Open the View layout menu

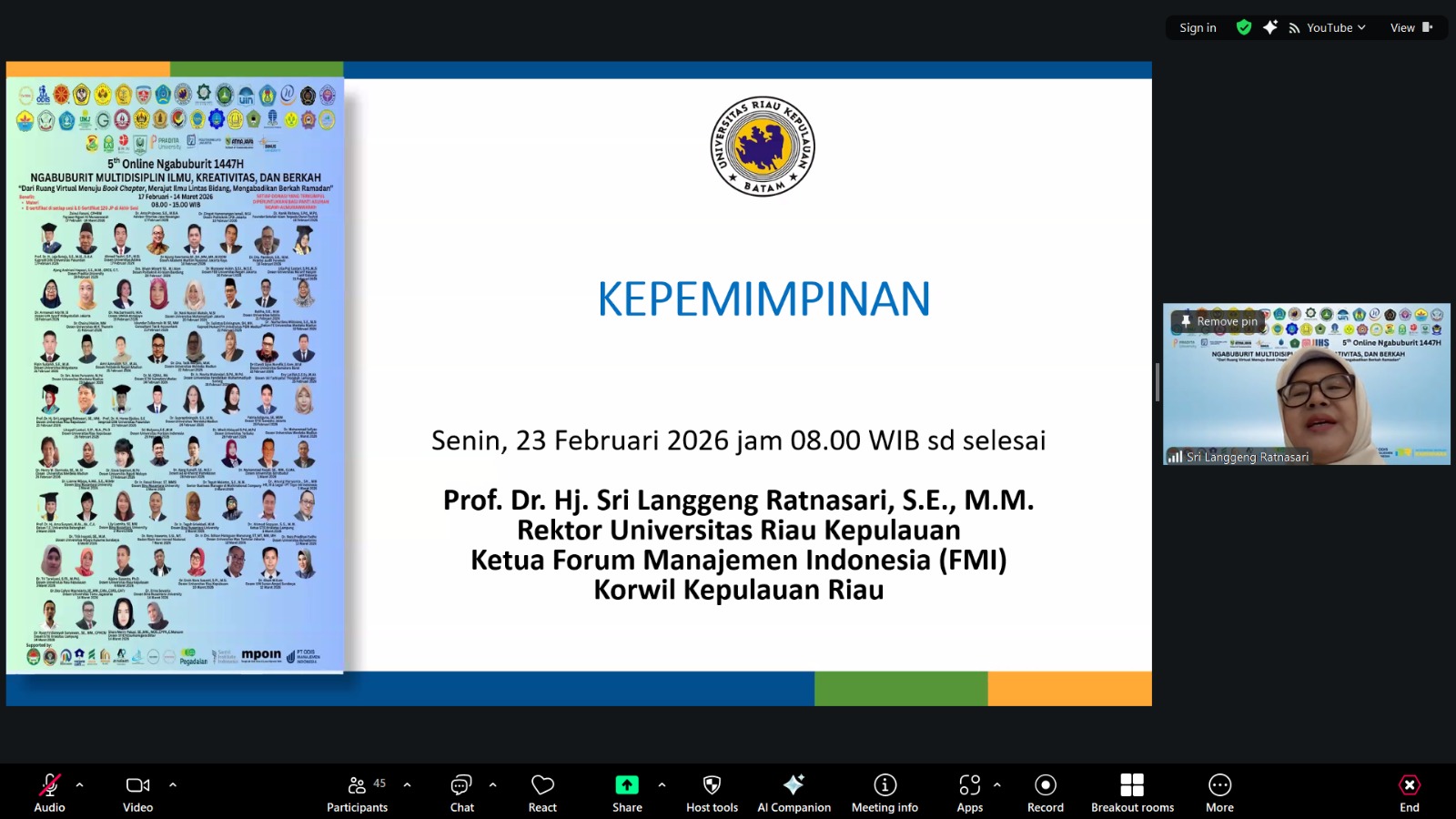[1410, 28]
